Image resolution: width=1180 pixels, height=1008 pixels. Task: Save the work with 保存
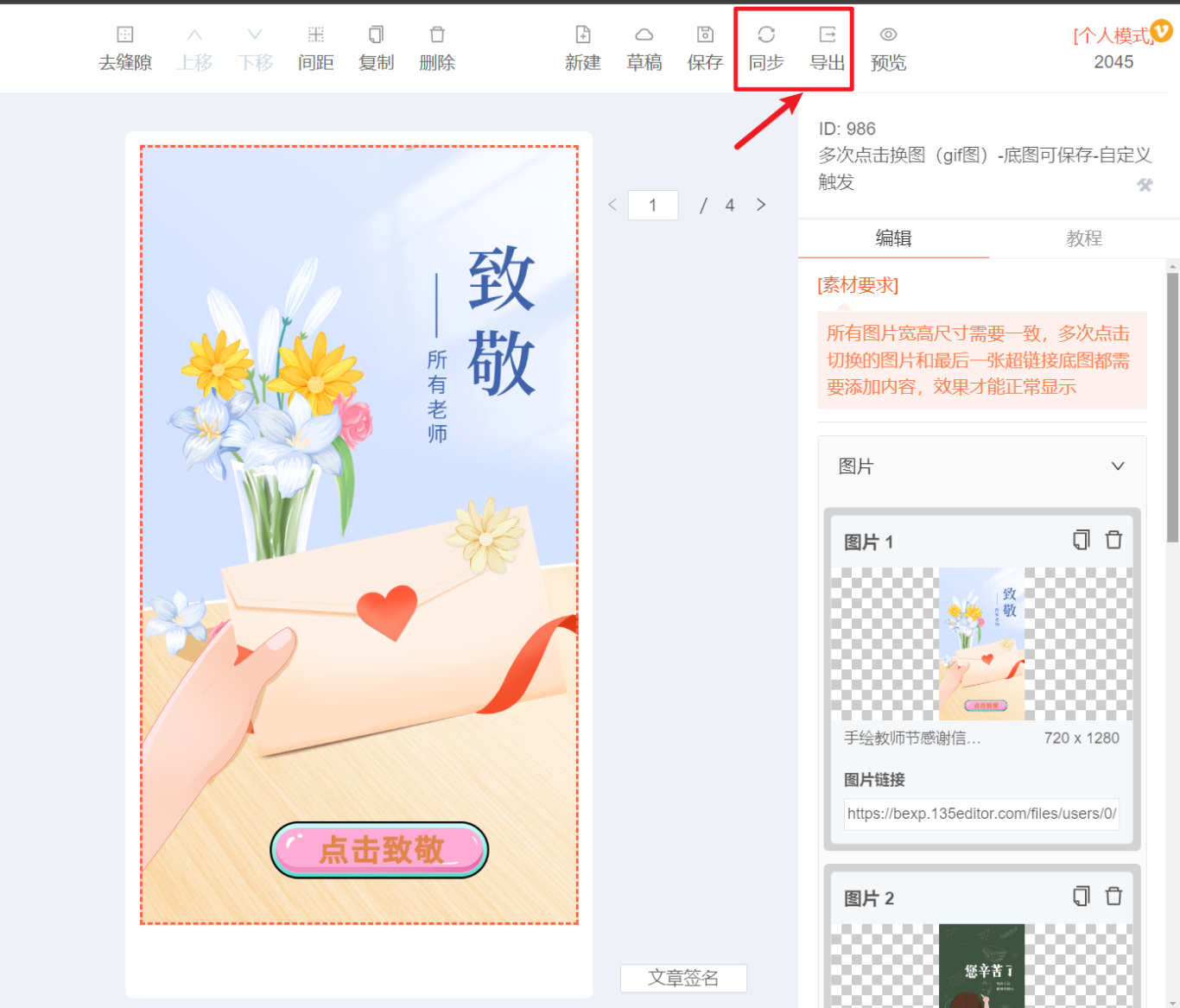click(705, 48)
